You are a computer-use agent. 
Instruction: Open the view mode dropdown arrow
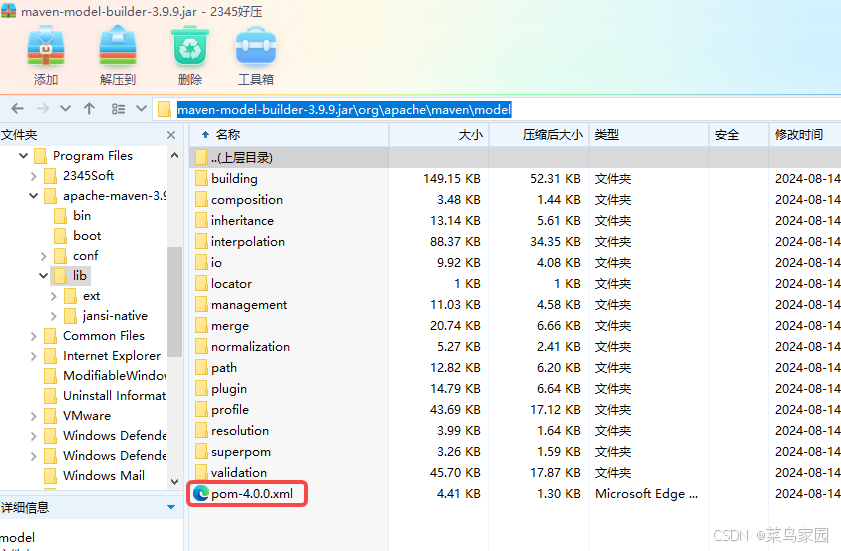click(141, 109)
